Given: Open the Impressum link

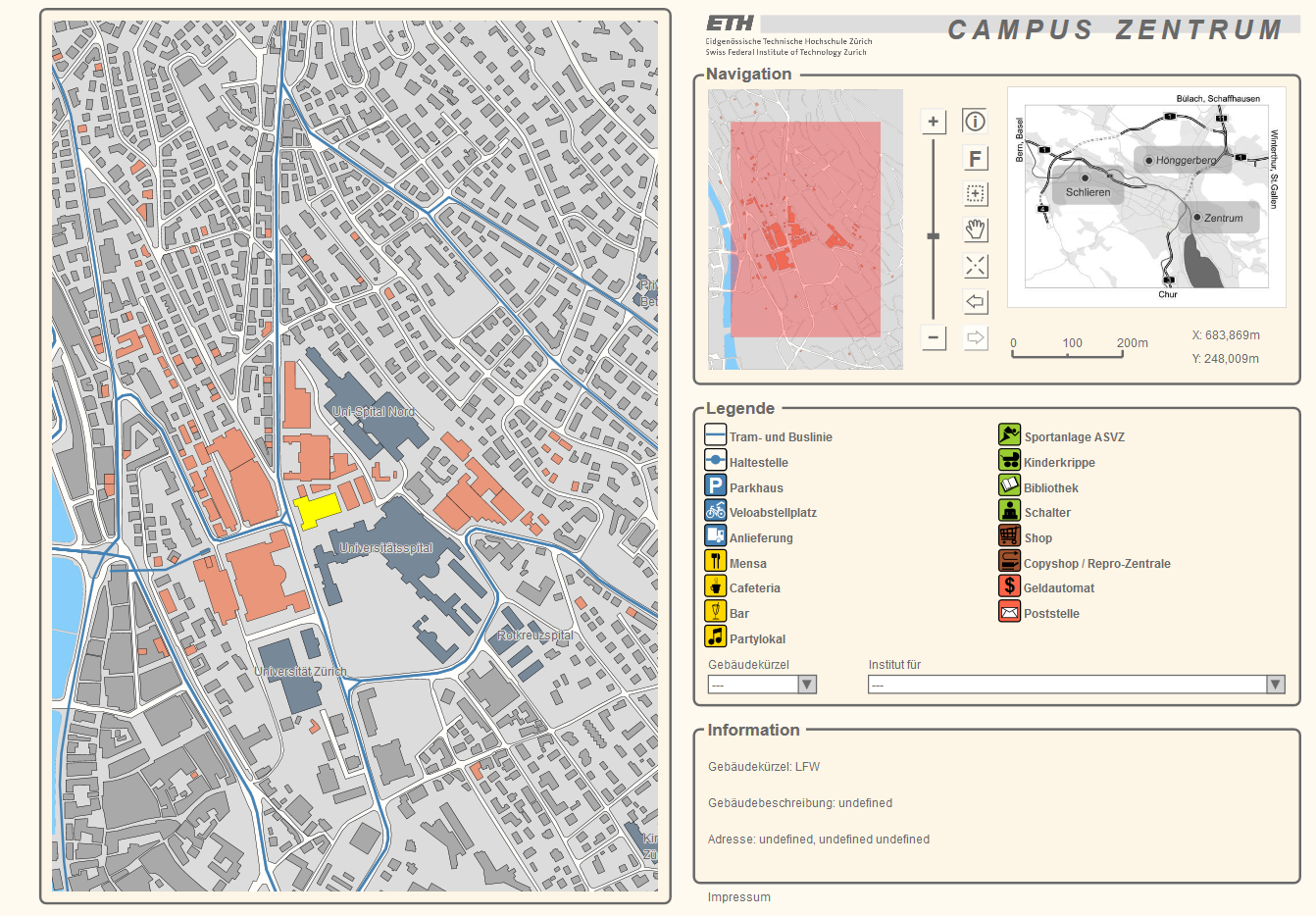Looking at the screenshot, I should point(739,897).
